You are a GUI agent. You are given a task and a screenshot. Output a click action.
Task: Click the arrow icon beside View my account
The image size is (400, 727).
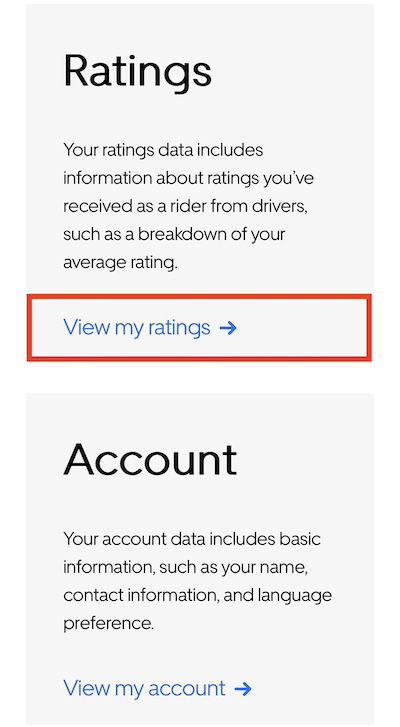coord(243,689)
